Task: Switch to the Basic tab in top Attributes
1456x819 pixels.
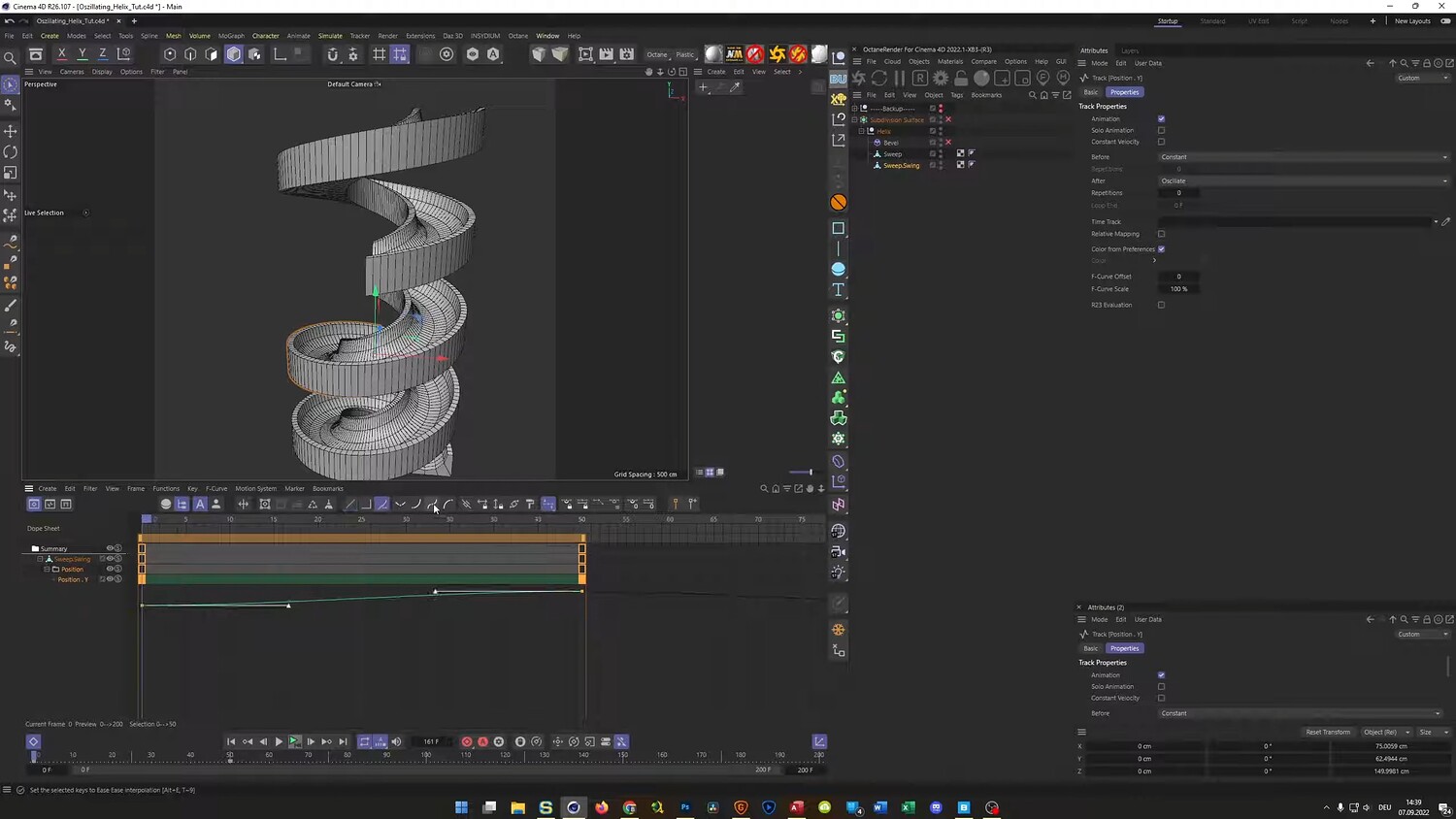Action: pos(1091,92)
